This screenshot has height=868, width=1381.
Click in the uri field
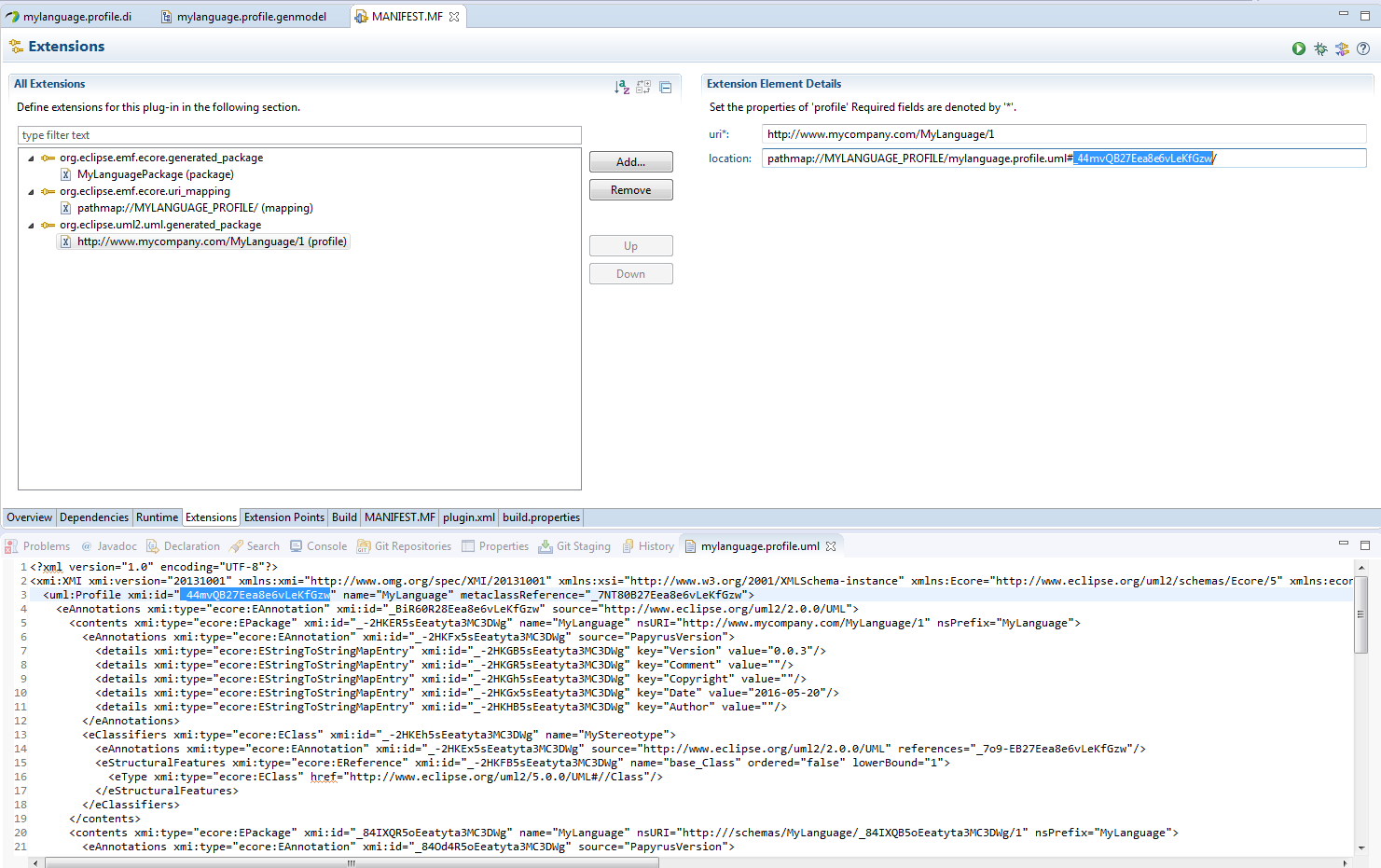[x=1064, y=134]
